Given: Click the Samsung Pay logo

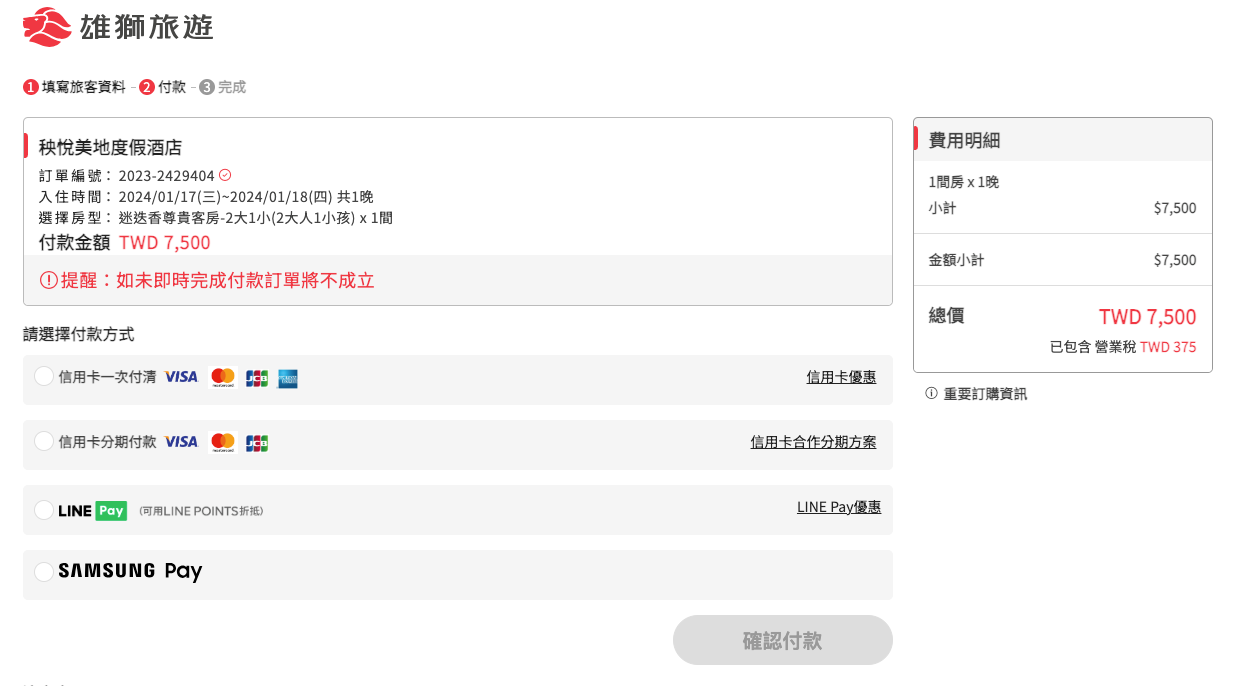Looking at the screenshot, I should click(130, 571).
